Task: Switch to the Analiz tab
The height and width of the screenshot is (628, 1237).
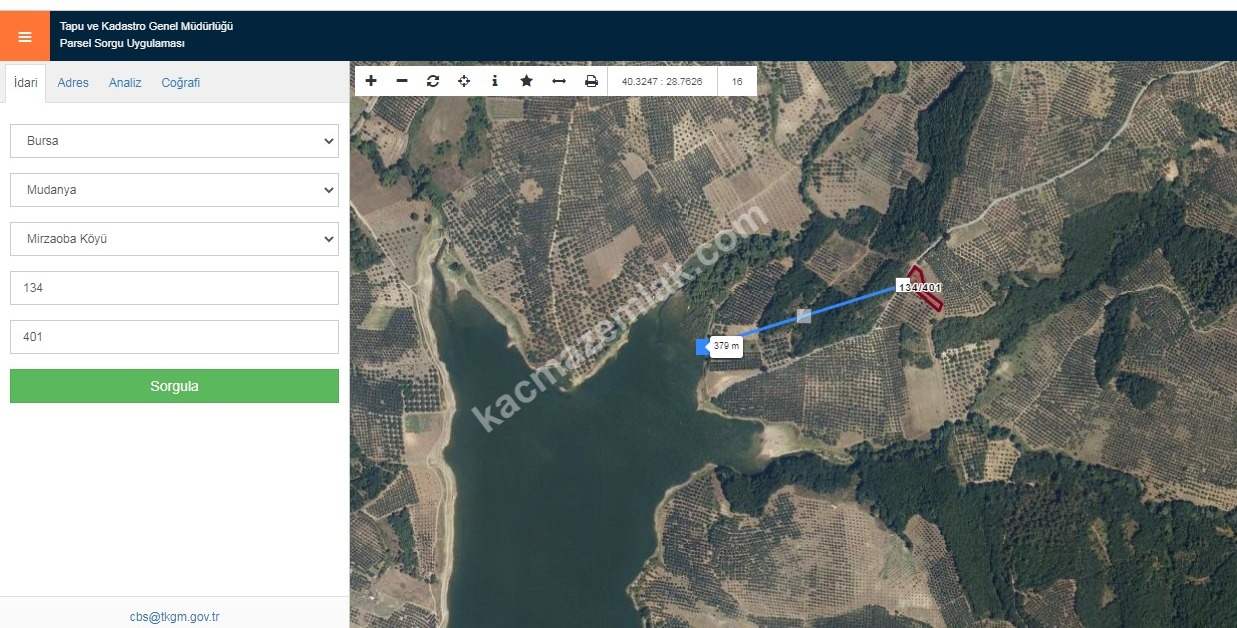Action: click(125, 83)
